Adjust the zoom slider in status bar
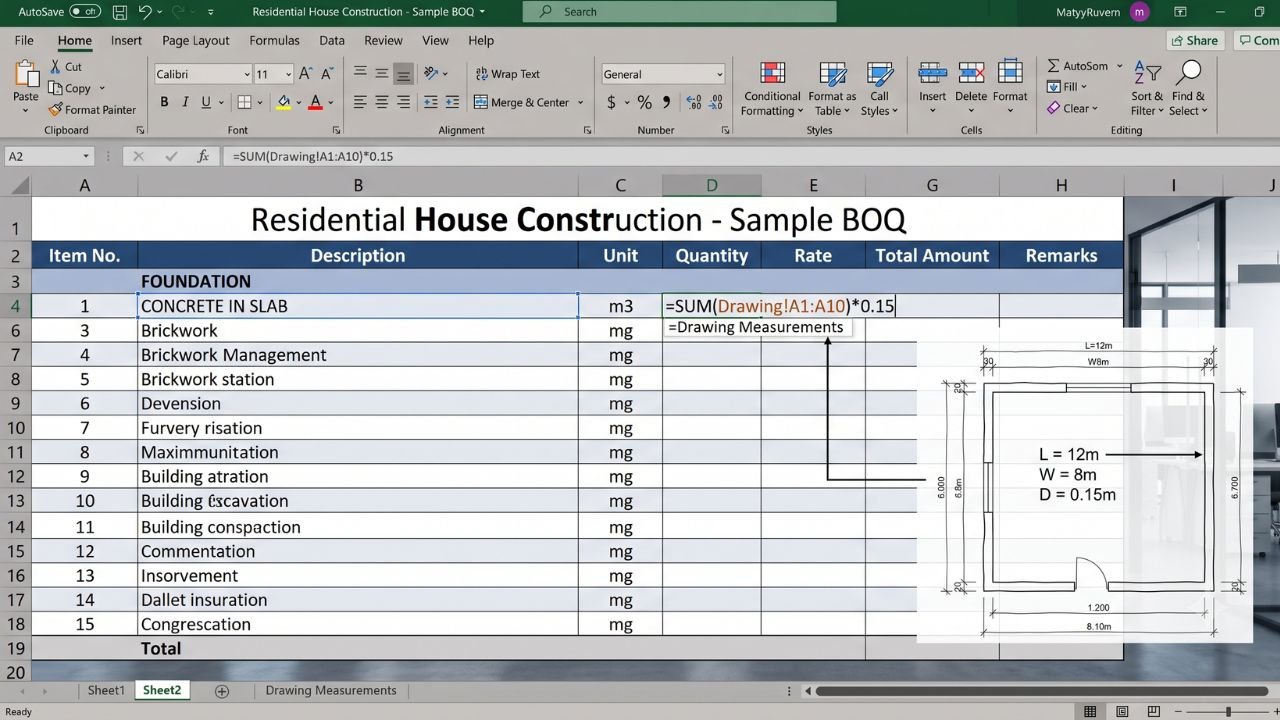1280x720 pixels. pyautogui.click(x=1229, y=711)
